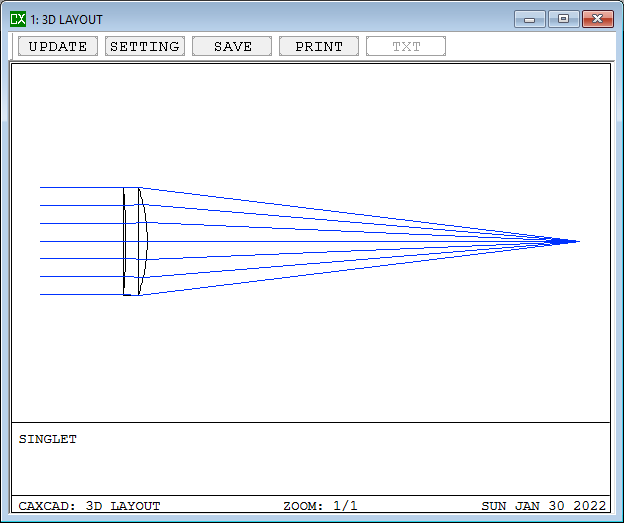624x523 pixels.
Task: Minimize the 3D LAYOUT window
Action: [530, 19]
